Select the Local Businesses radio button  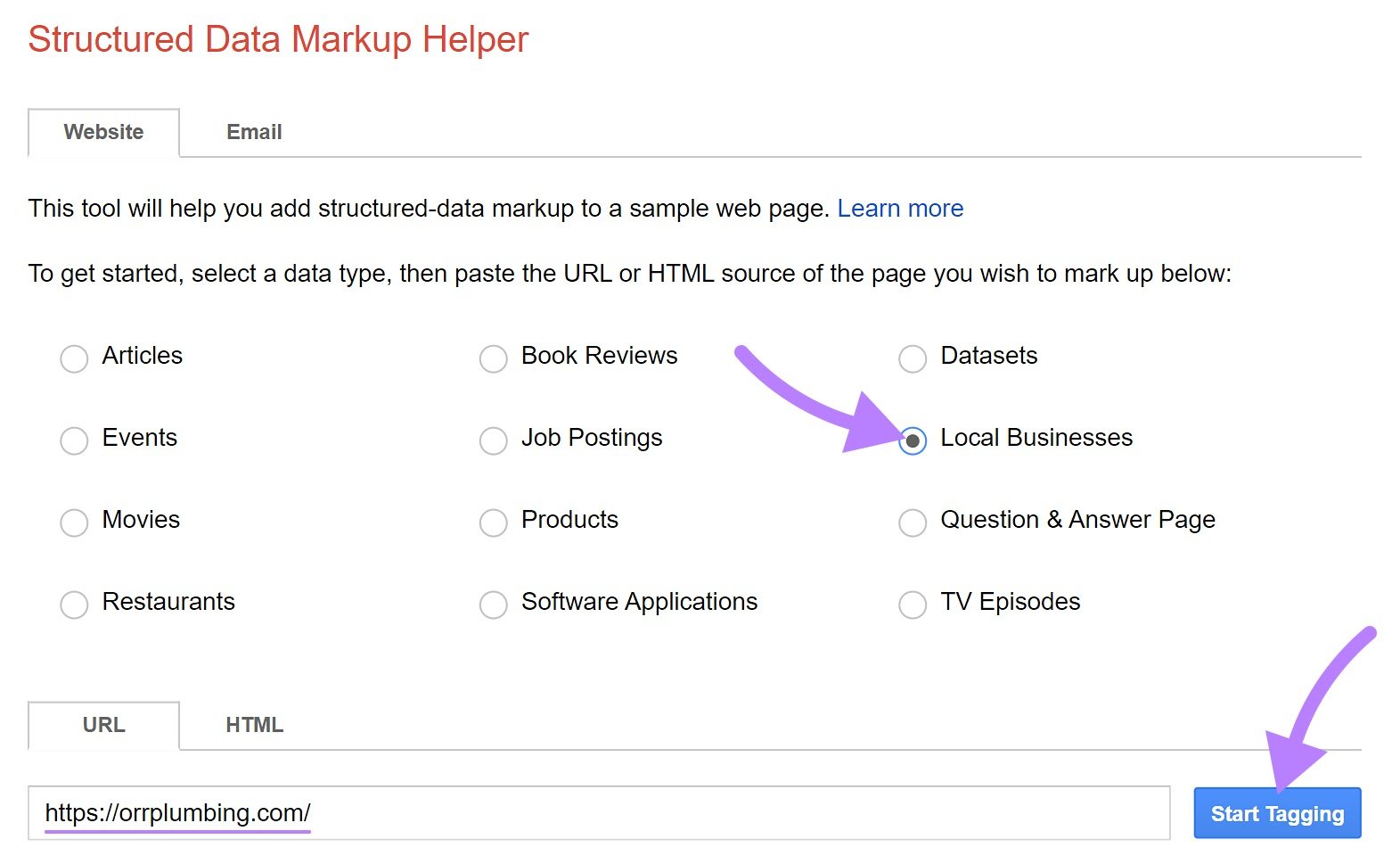(912, 440)
